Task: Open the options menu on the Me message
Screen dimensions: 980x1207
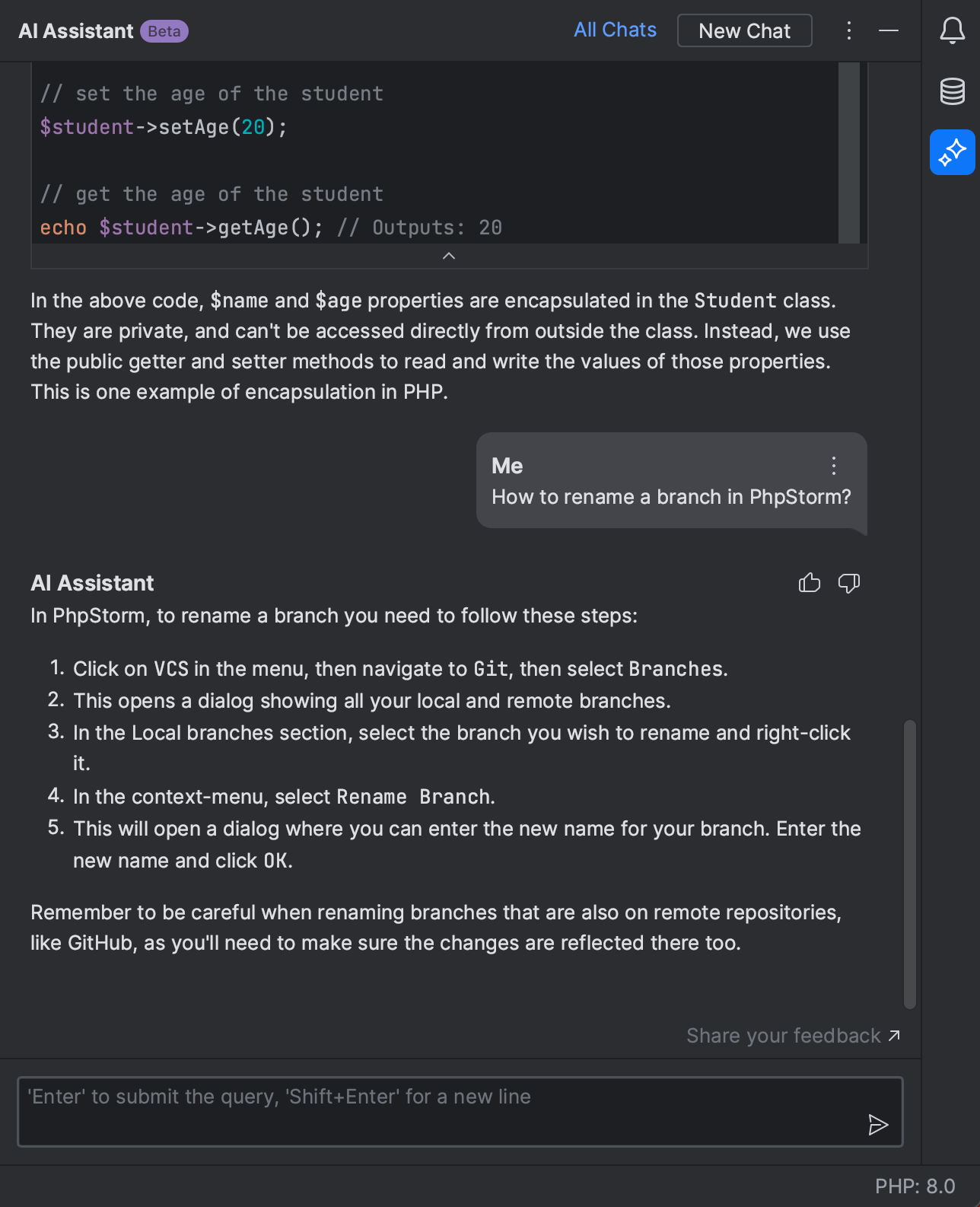Action: (833, 466)
